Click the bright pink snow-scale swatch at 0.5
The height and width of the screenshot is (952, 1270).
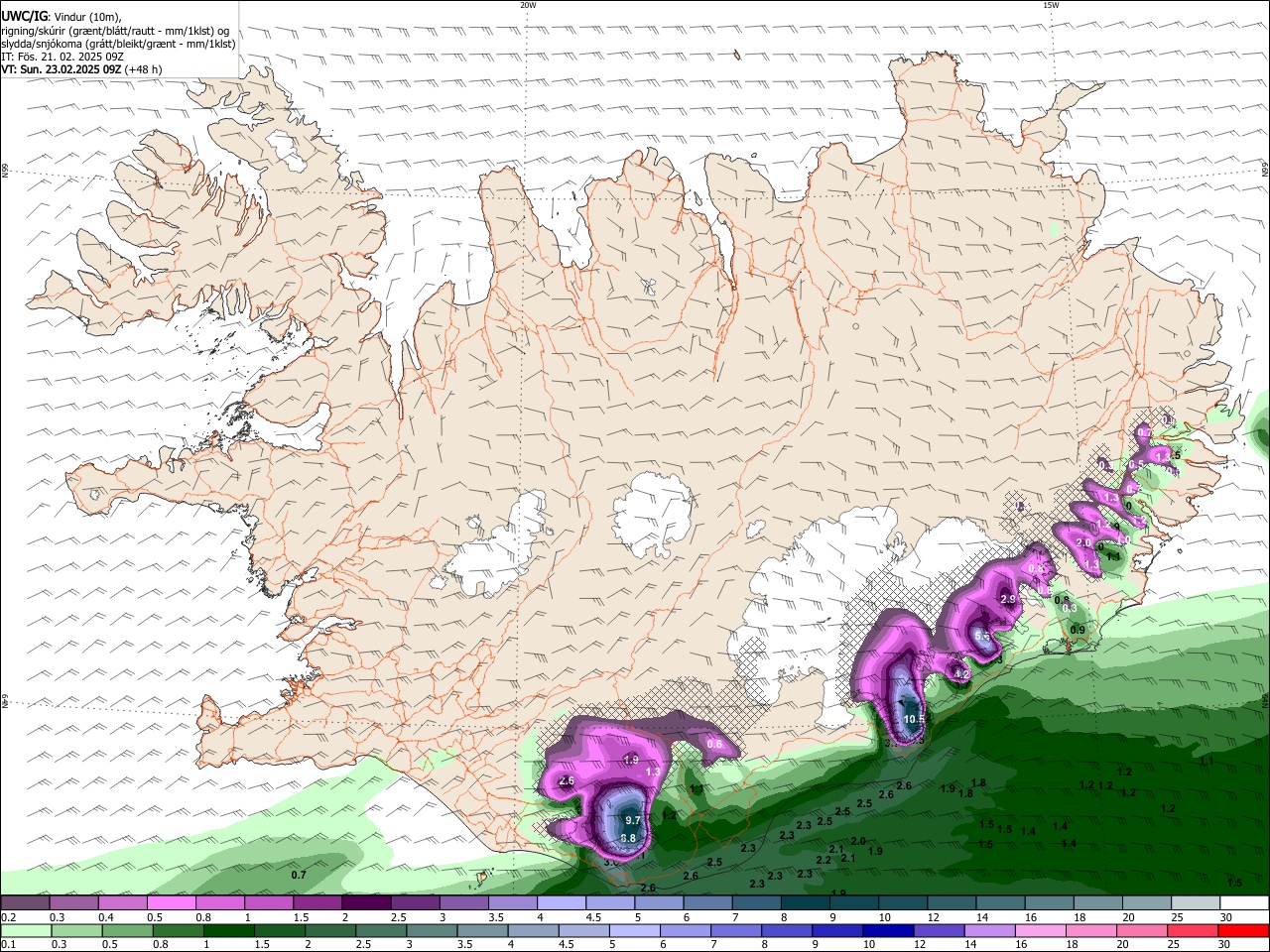pos(171,903)
